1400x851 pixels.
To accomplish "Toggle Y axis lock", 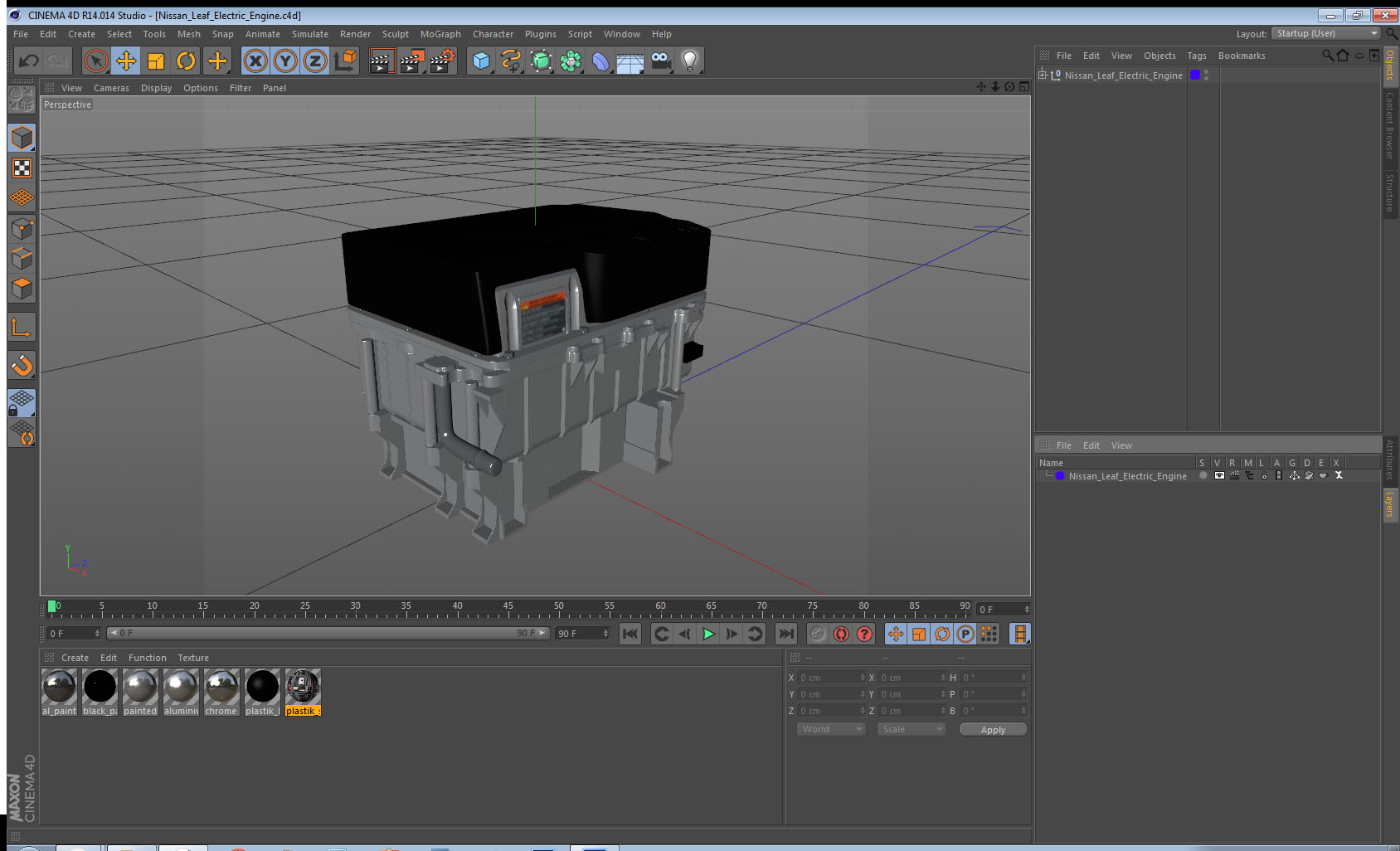I will (285, 61).
